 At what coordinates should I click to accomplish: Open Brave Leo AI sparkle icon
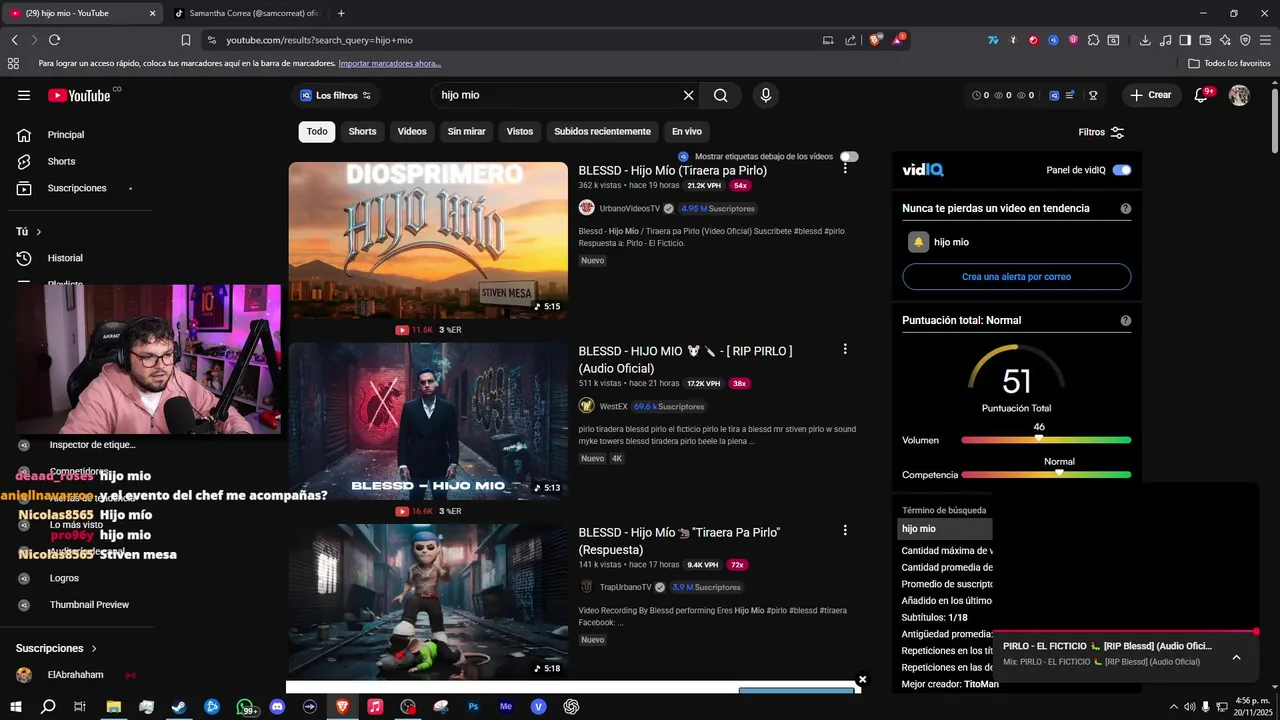click(x=1225, y=40)
